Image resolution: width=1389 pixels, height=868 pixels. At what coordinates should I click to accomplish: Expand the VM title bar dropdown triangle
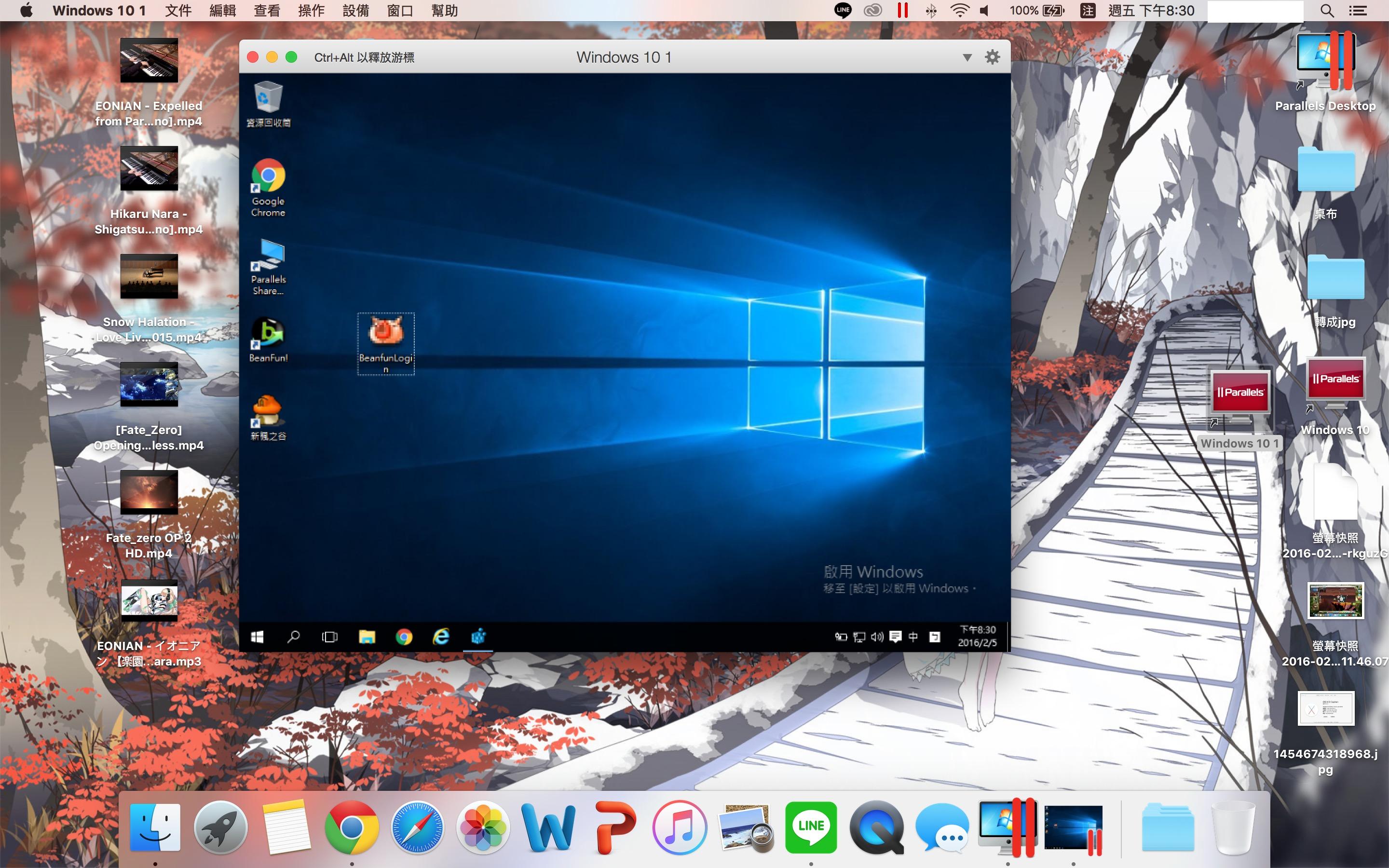[x=967, y=57]
